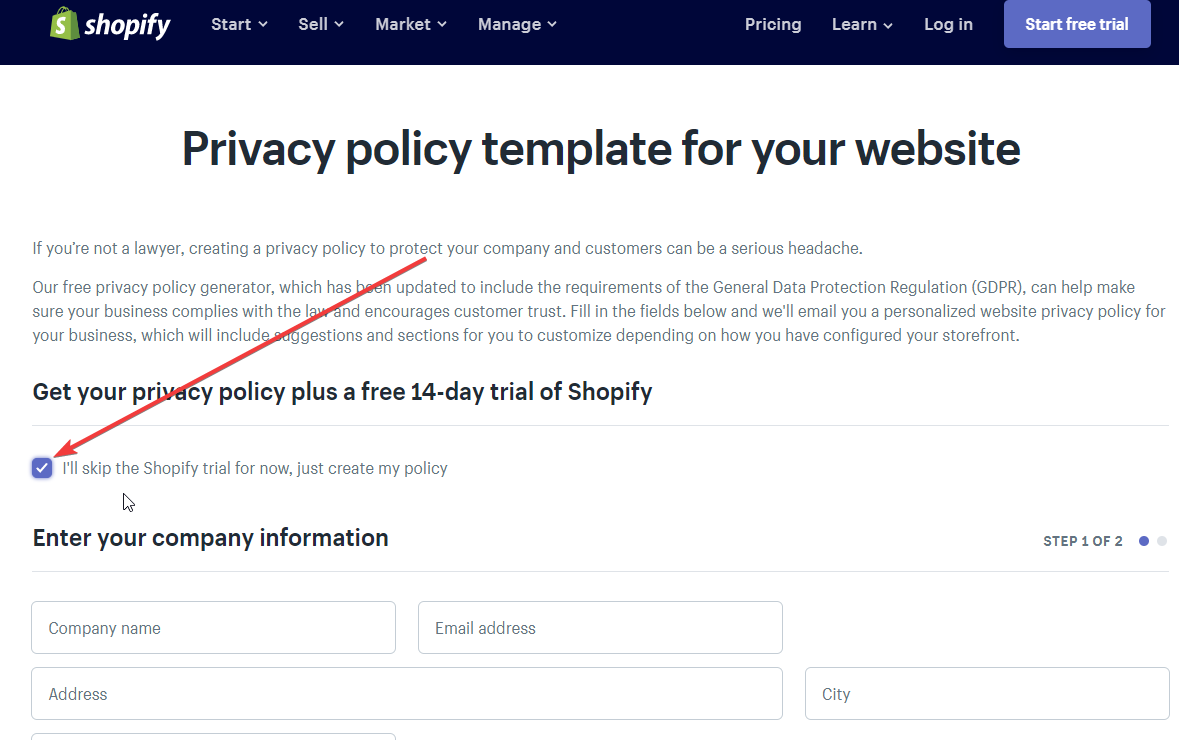The width and height of the screenshot is (1179, 740).
Task: Select the Address input field
Action: click(x=407, y=694)
